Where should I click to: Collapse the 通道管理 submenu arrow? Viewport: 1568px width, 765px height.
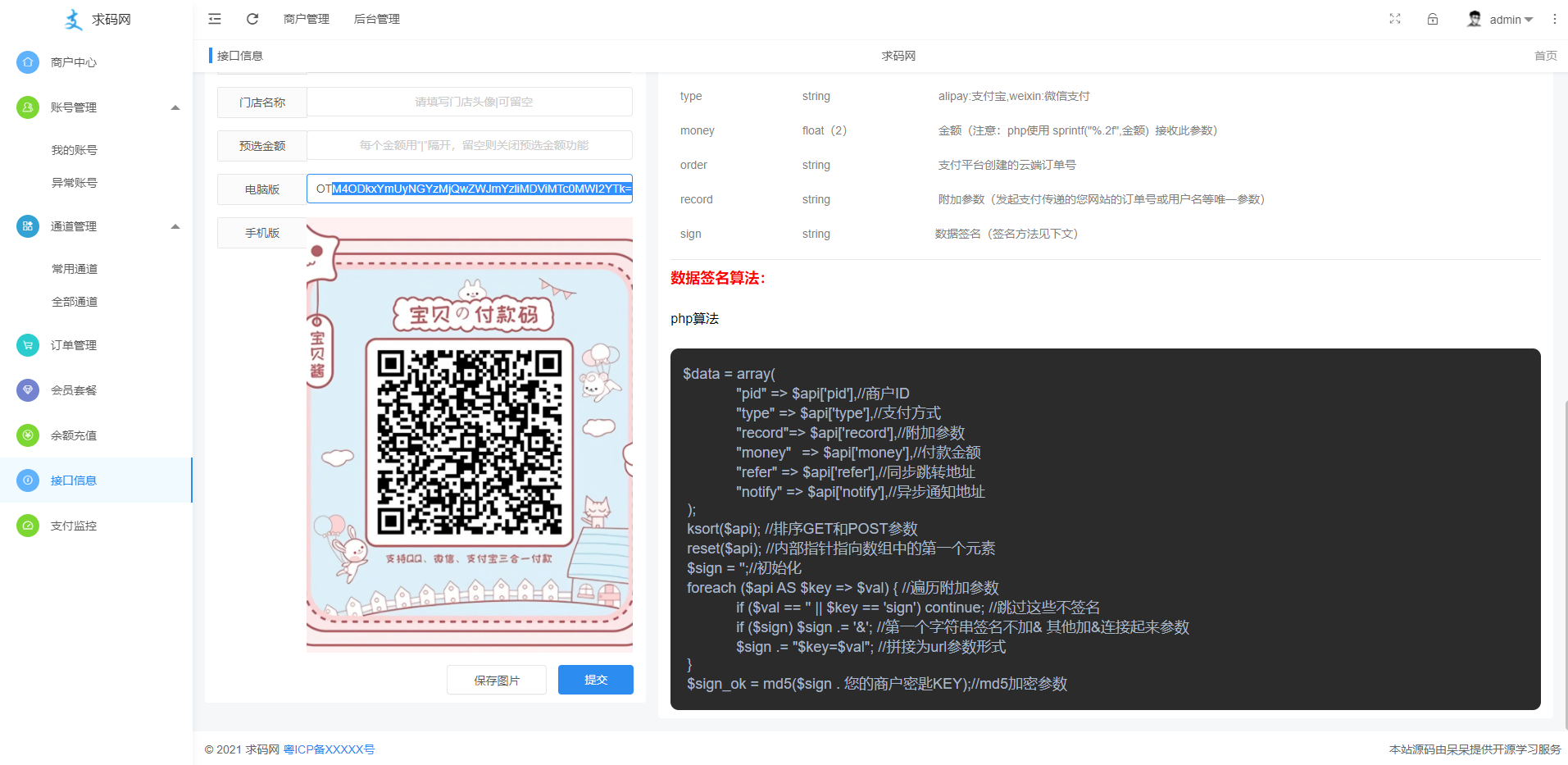(175, 226)
